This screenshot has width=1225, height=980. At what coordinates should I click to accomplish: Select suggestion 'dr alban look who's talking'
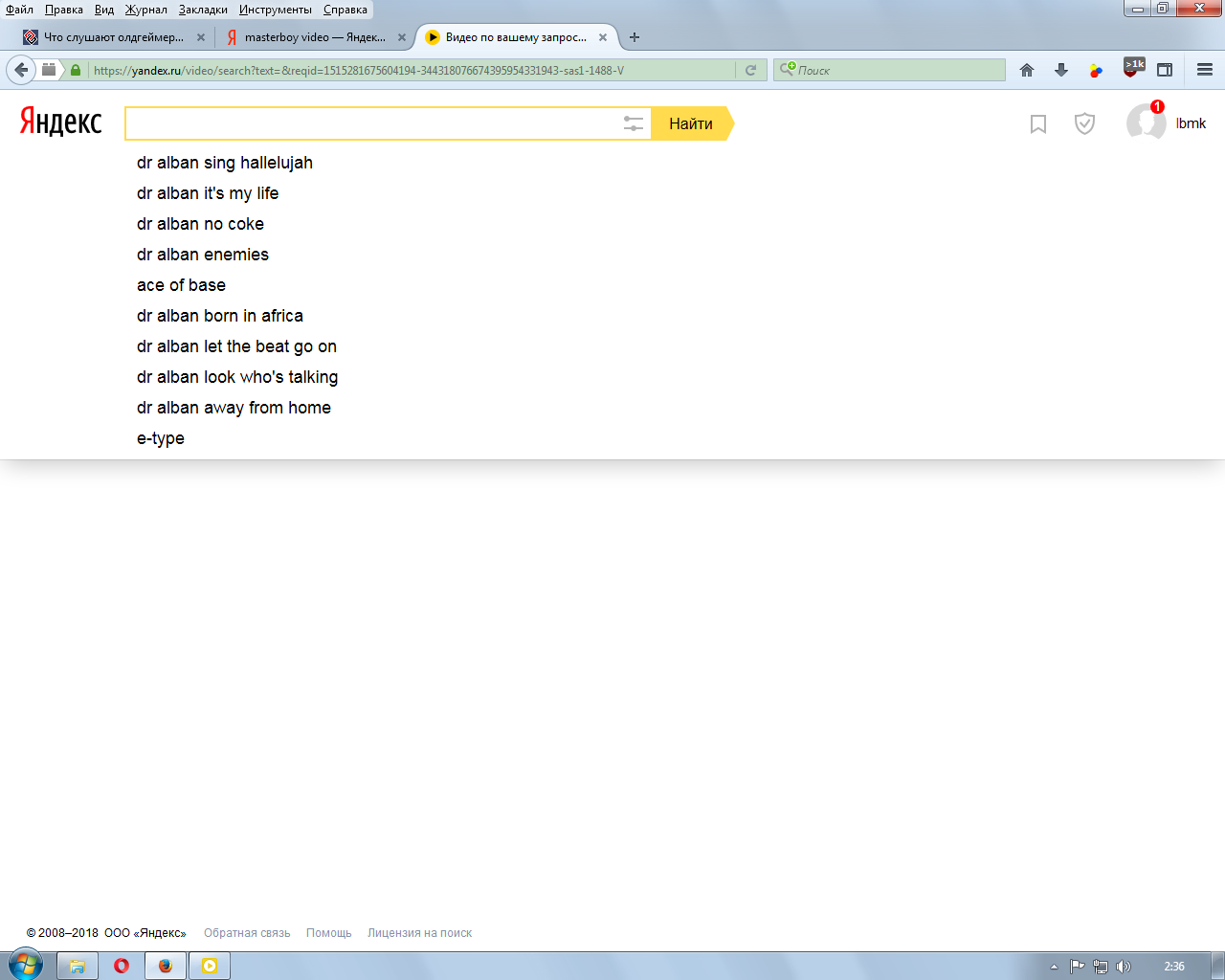click(237, 377)
